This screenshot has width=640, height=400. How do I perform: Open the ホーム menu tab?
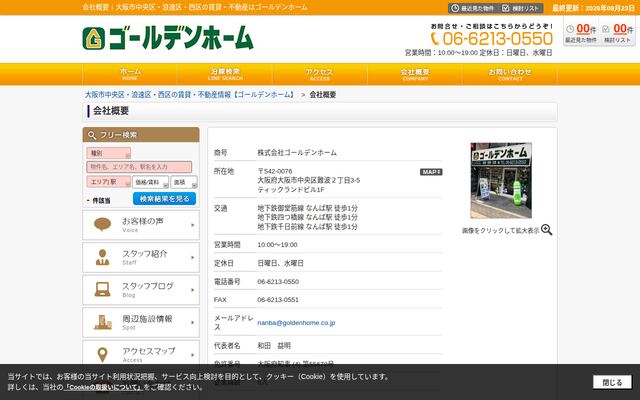click(130, 74)
